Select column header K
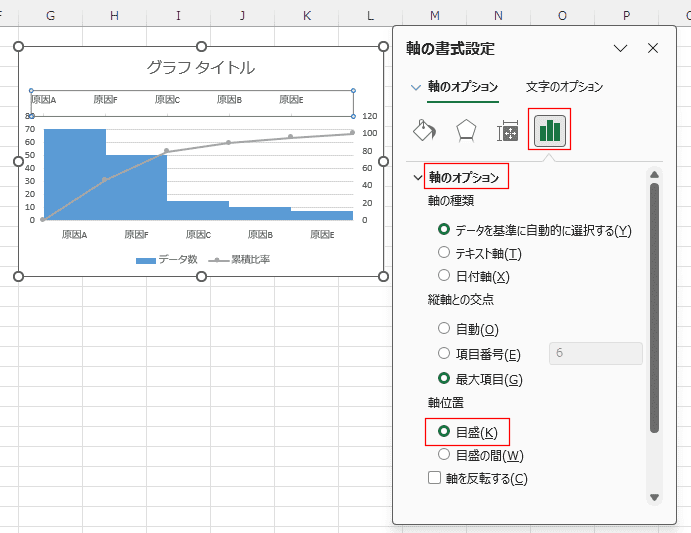Screen dimensions: 691x533 (x=307, y=15)
